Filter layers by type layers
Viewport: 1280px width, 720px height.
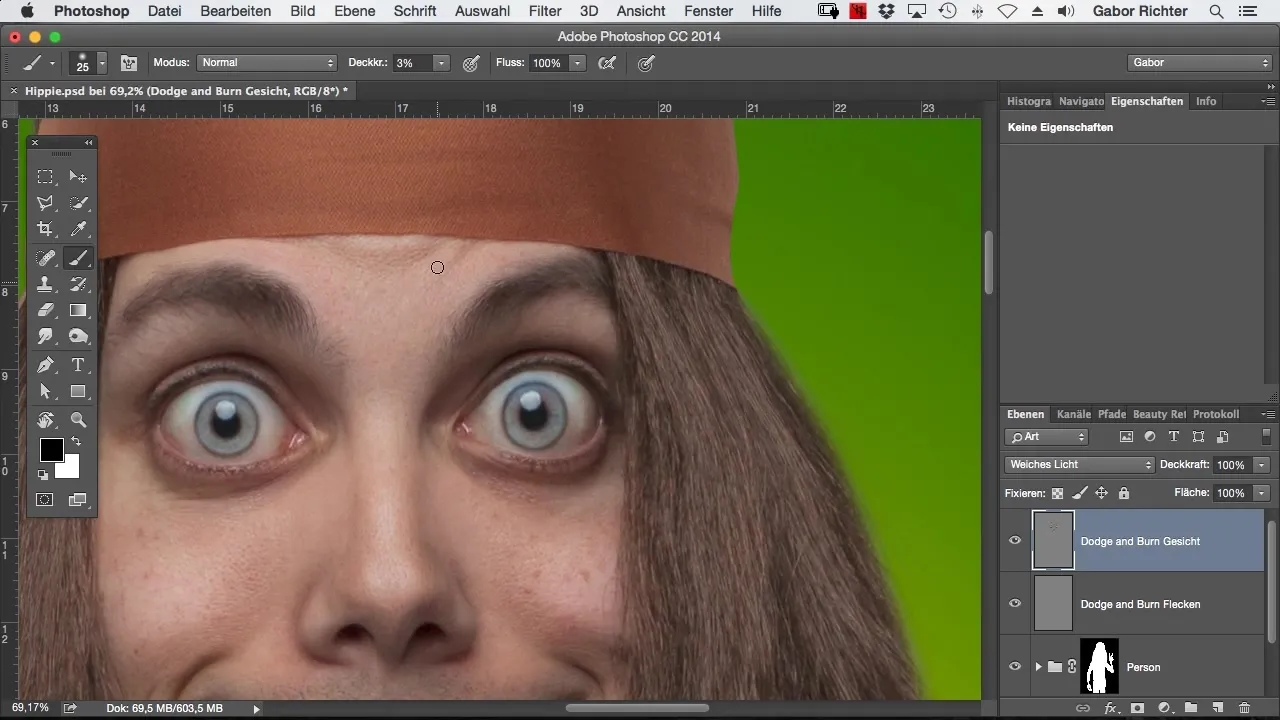tap(1174, 437)
